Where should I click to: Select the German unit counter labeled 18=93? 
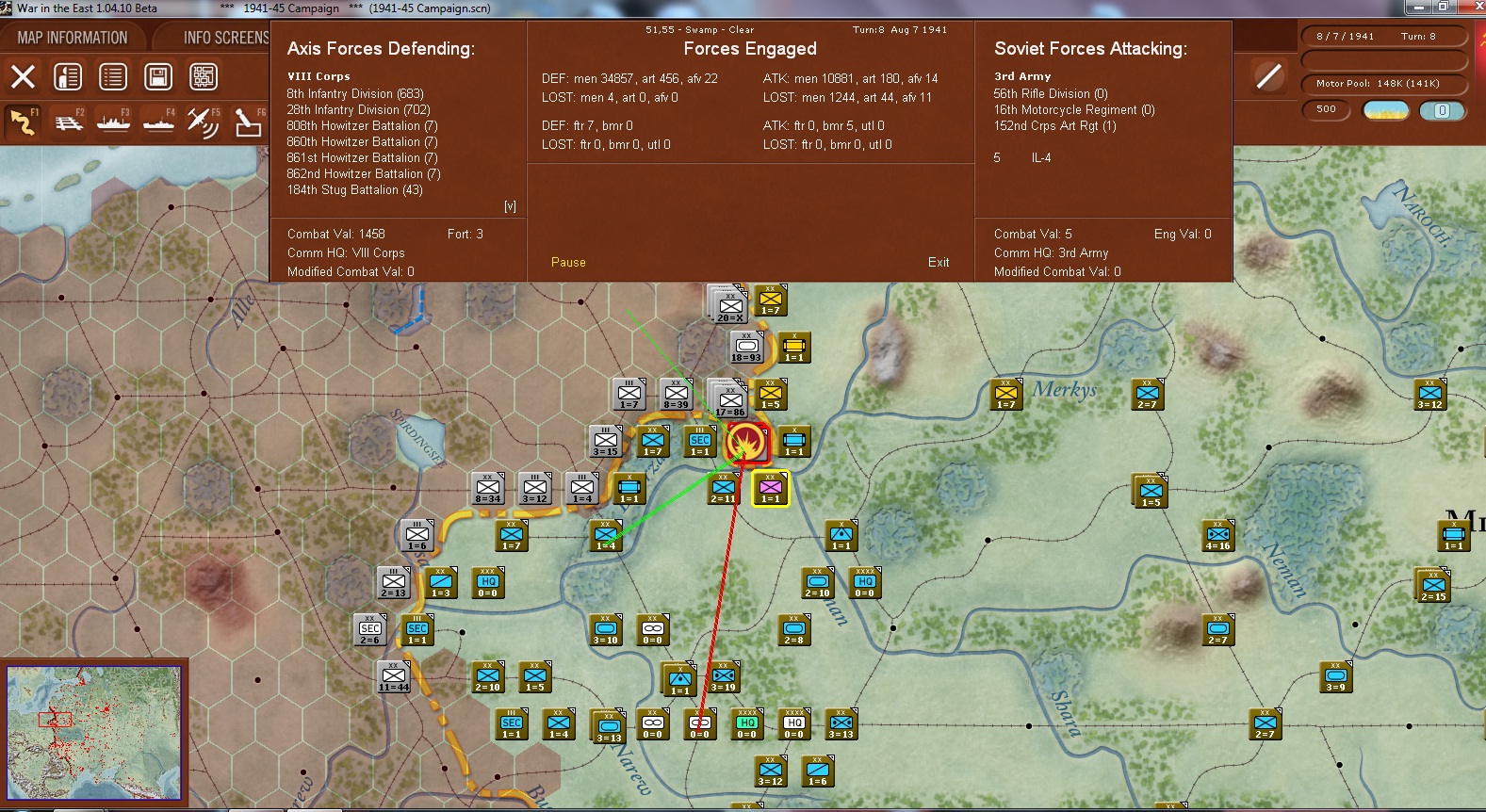(746, 347)
